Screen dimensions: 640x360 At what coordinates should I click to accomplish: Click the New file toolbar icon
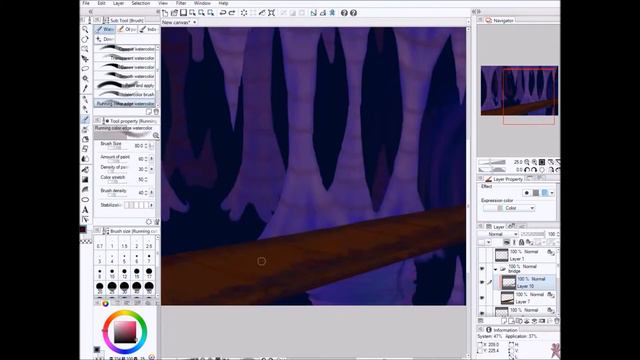click(x=165, y=13)
